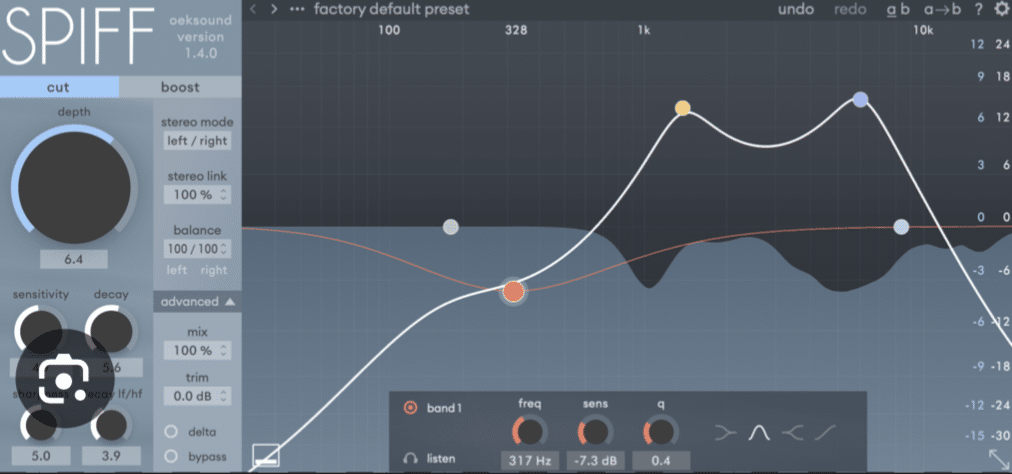Image resolution: width=1012 pixels, height=474 pixels.
Task: Click the undo button
Action: click(x=796, y=10)
